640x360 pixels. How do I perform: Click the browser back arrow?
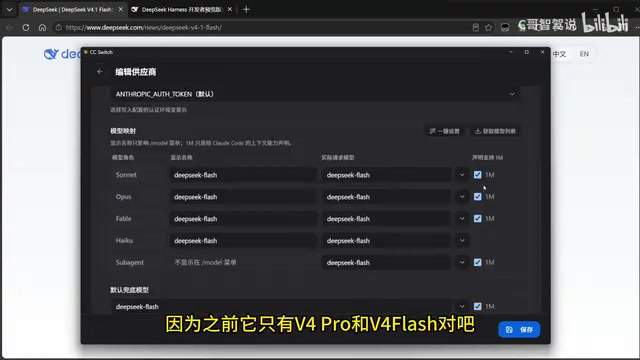[9, 27]
